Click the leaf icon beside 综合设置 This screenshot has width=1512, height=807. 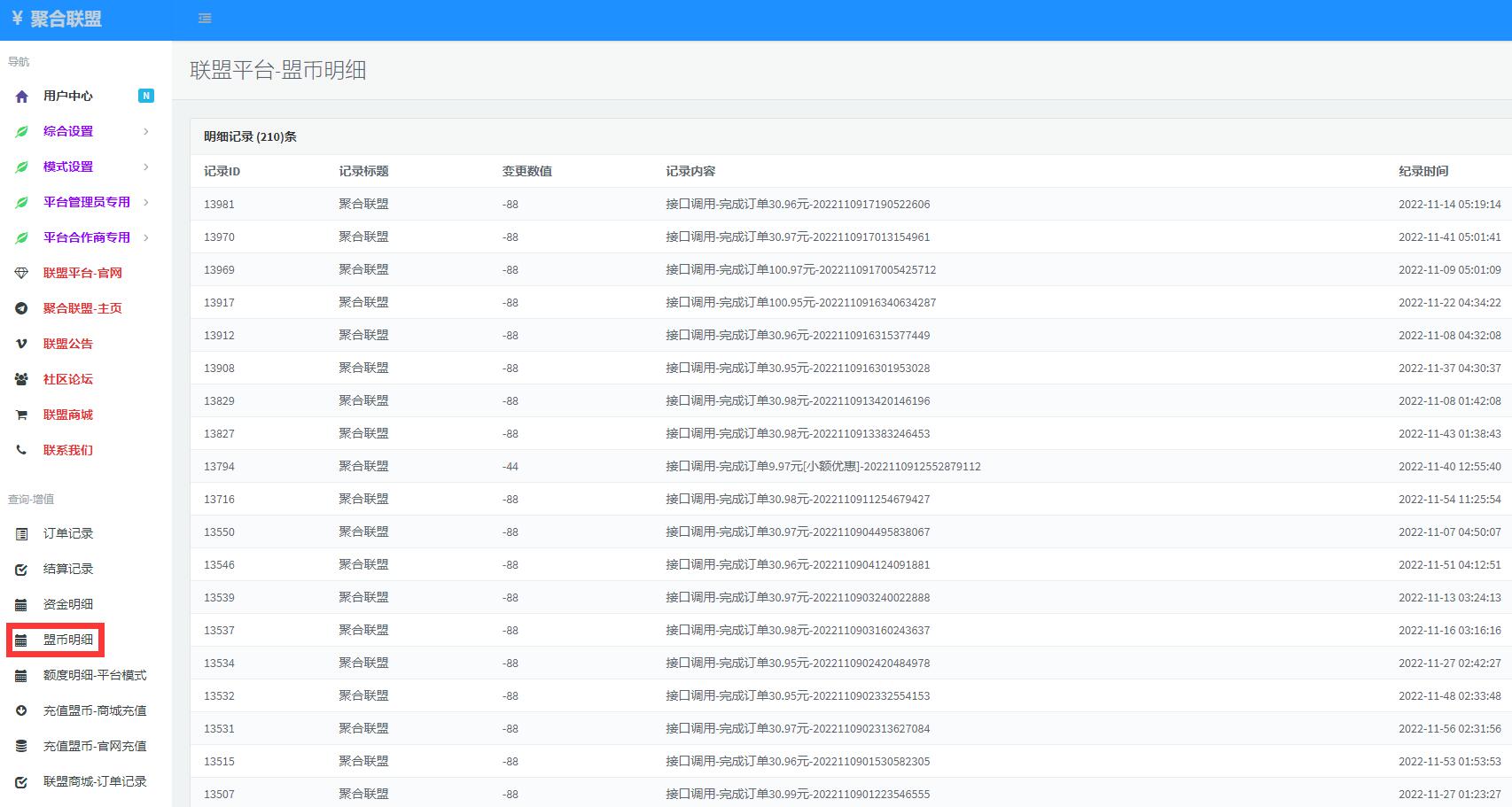click(21, 132)
